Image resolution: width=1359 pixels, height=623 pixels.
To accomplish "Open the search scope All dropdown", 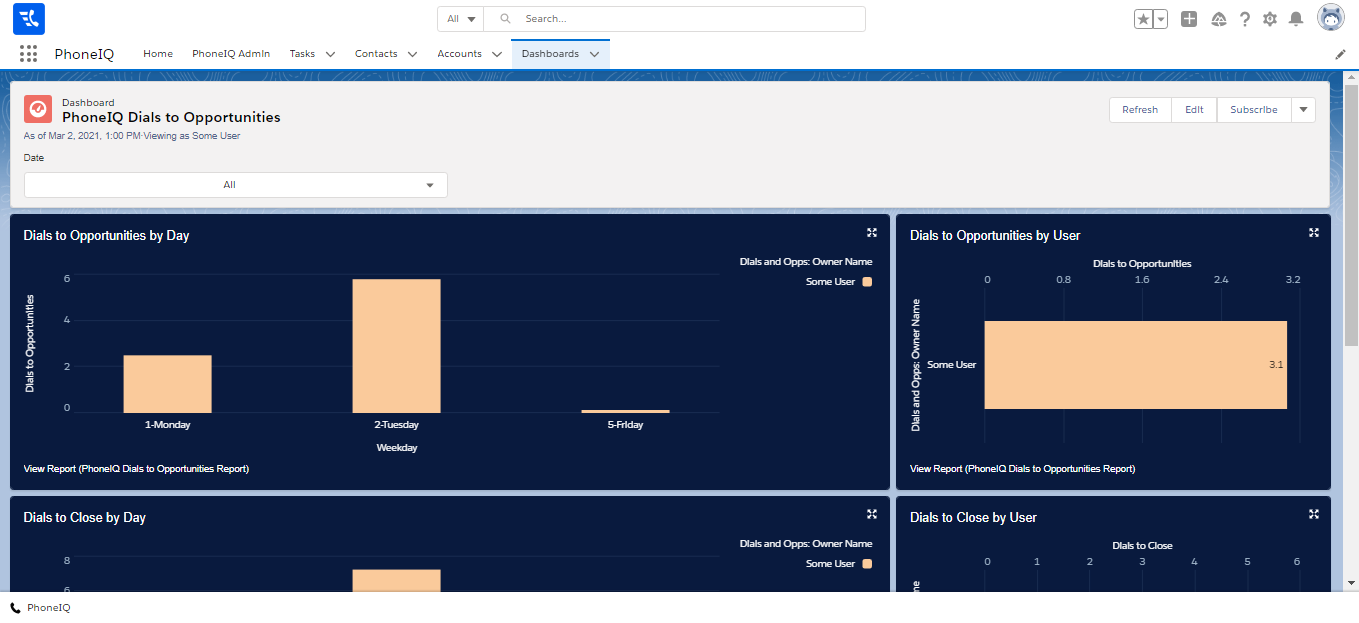I will click(460, 19).
